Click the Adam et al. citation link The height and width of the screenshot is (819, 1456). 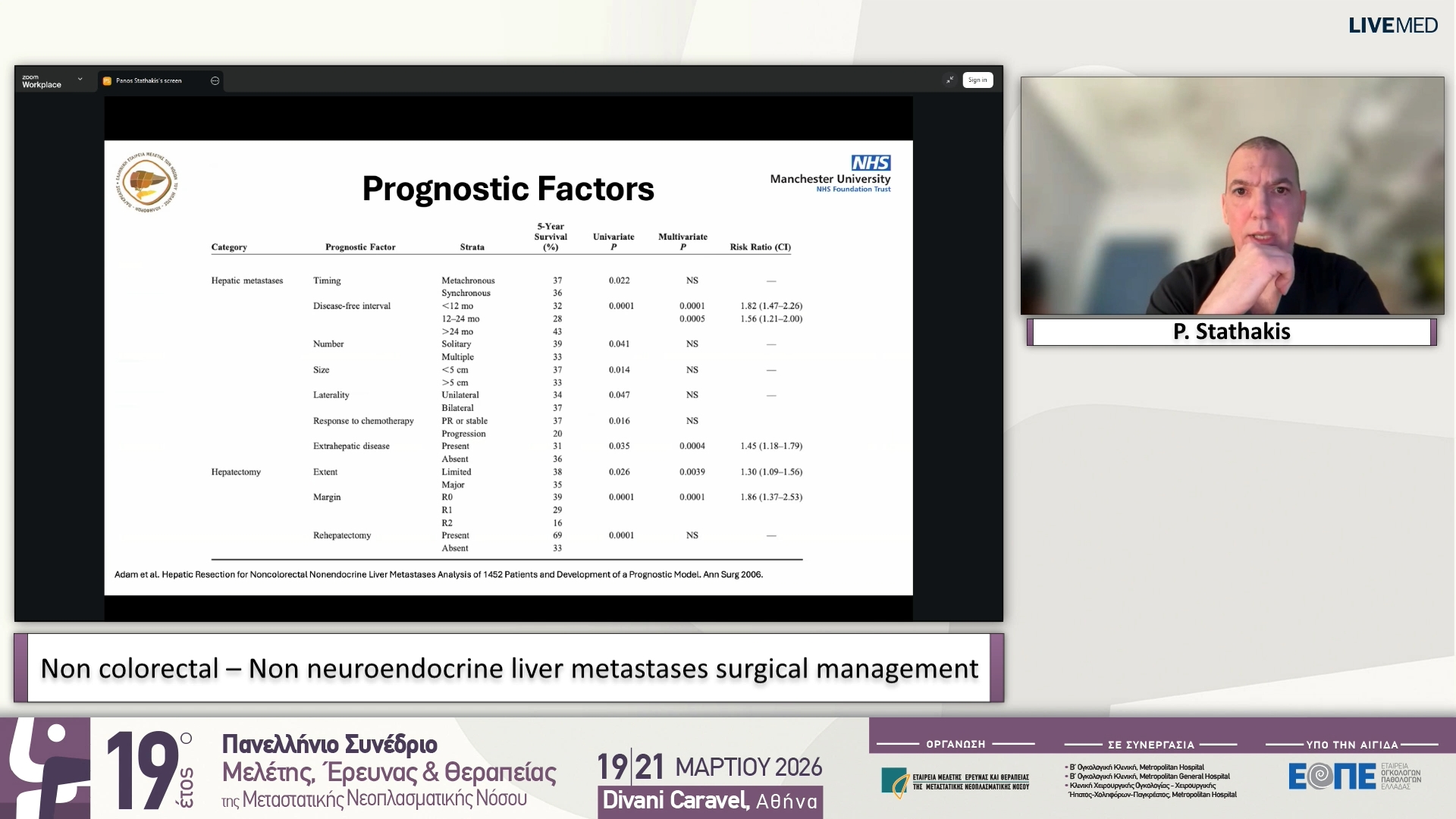click(x=439, y=575)
